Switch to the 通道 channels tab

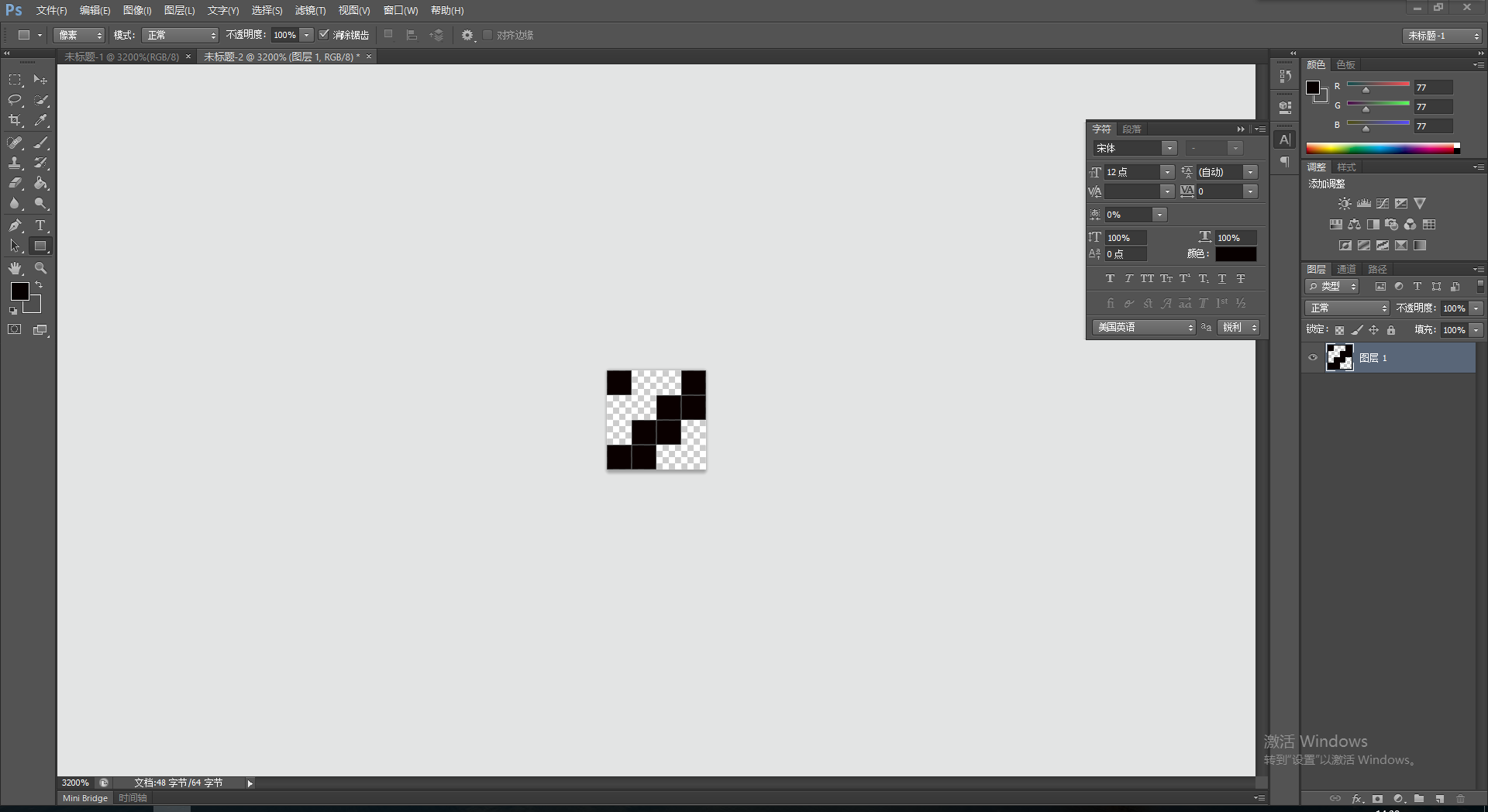1347,270
